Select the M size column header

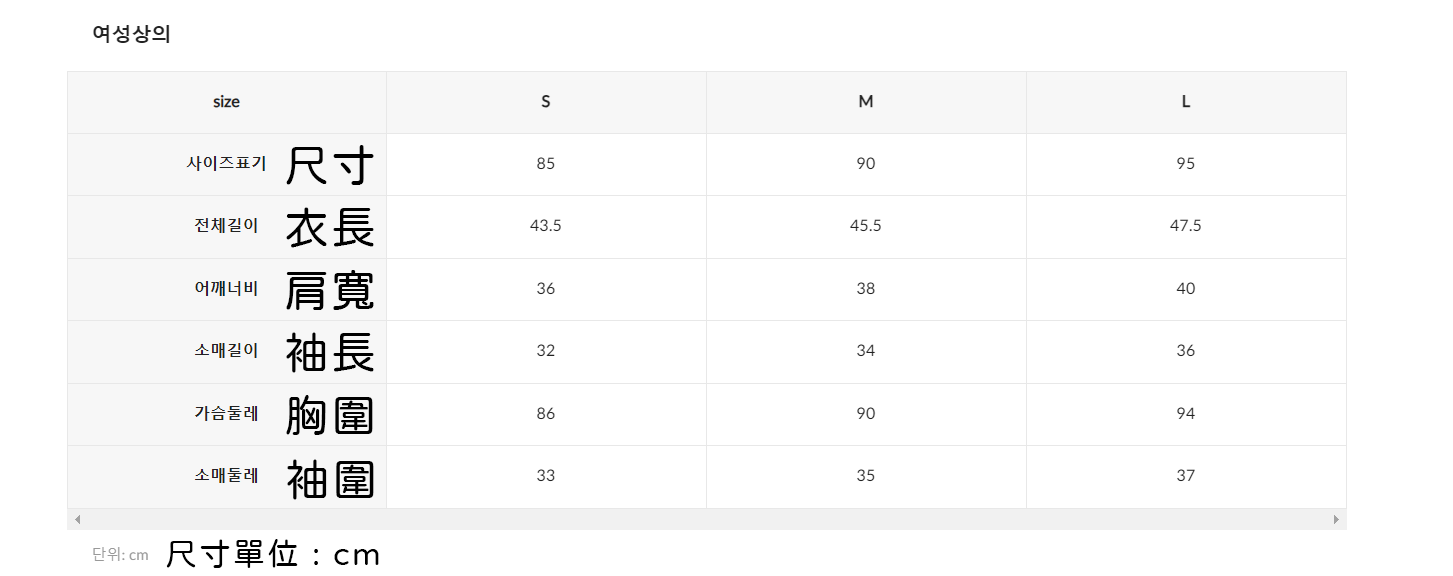tap(866, 102)
